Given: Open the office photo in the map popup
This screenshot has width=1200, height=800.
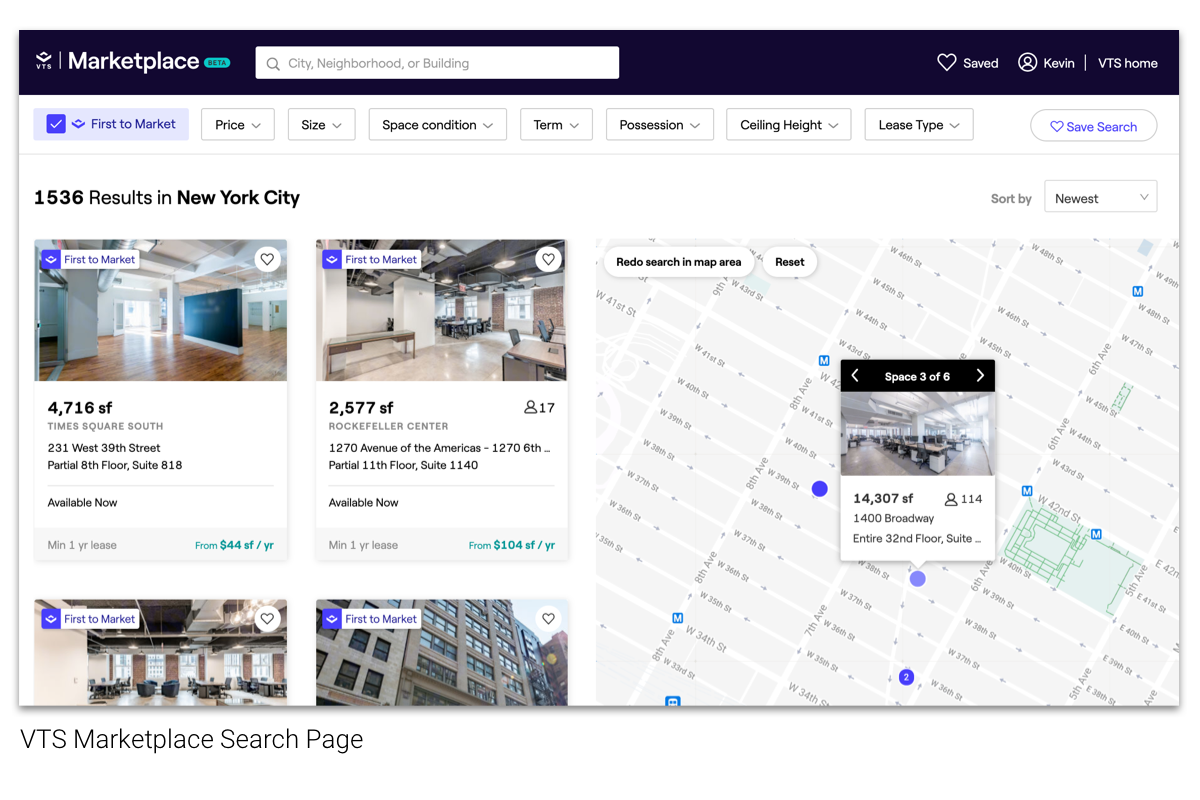Looking at the screenshot, I should click(x=917, y=434).
